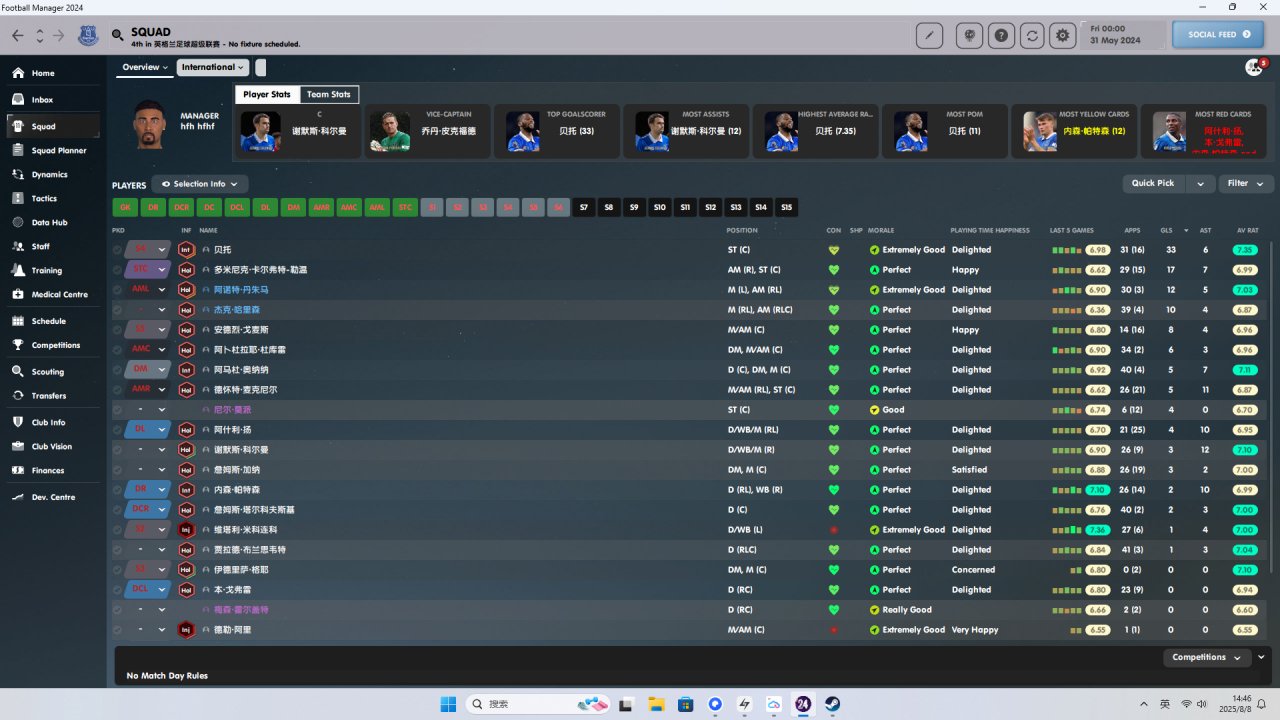
Task: Open the Scouting section
Action: [47, 372]
